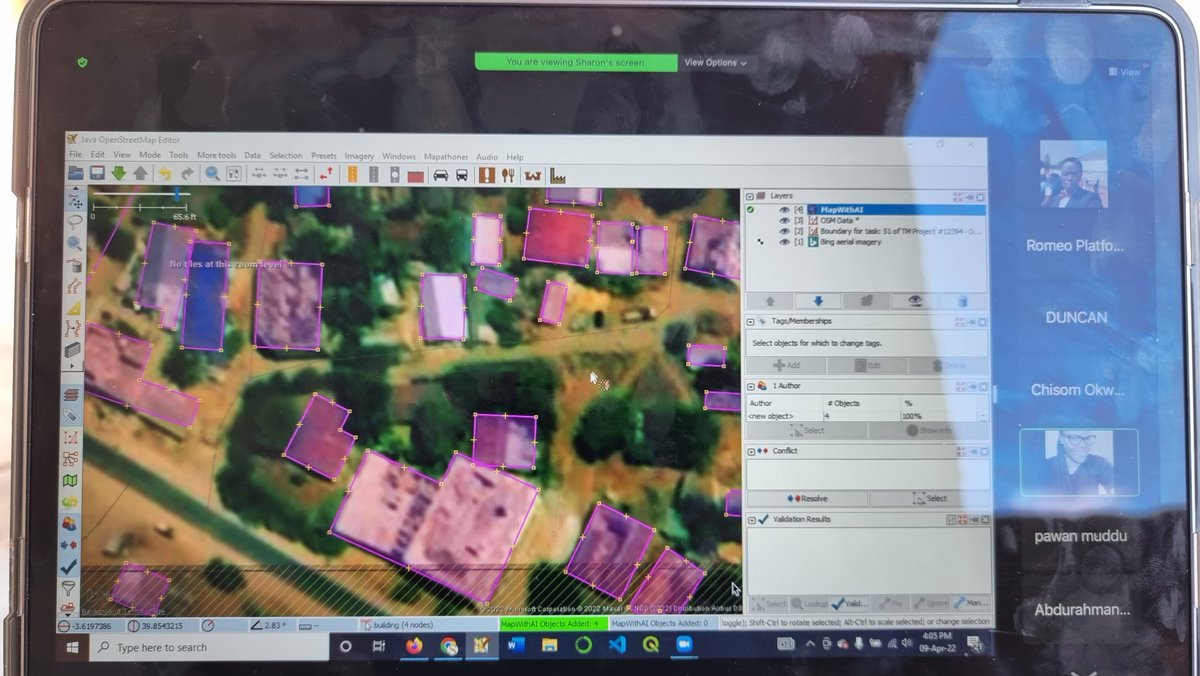Image resolution: width=1200 pixels, height=676 pixels.
Task: Delete the selected layer with trash button
Action: [x=962, y=300]
